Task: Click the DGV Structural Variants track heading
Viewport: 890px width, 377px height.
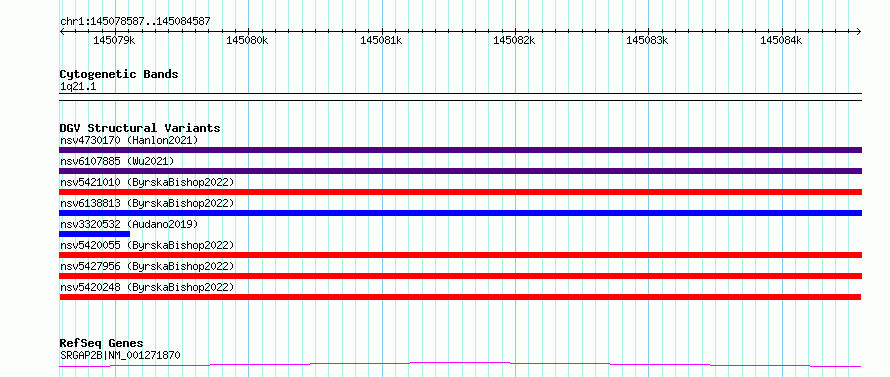Action: (x=140, y=128)
